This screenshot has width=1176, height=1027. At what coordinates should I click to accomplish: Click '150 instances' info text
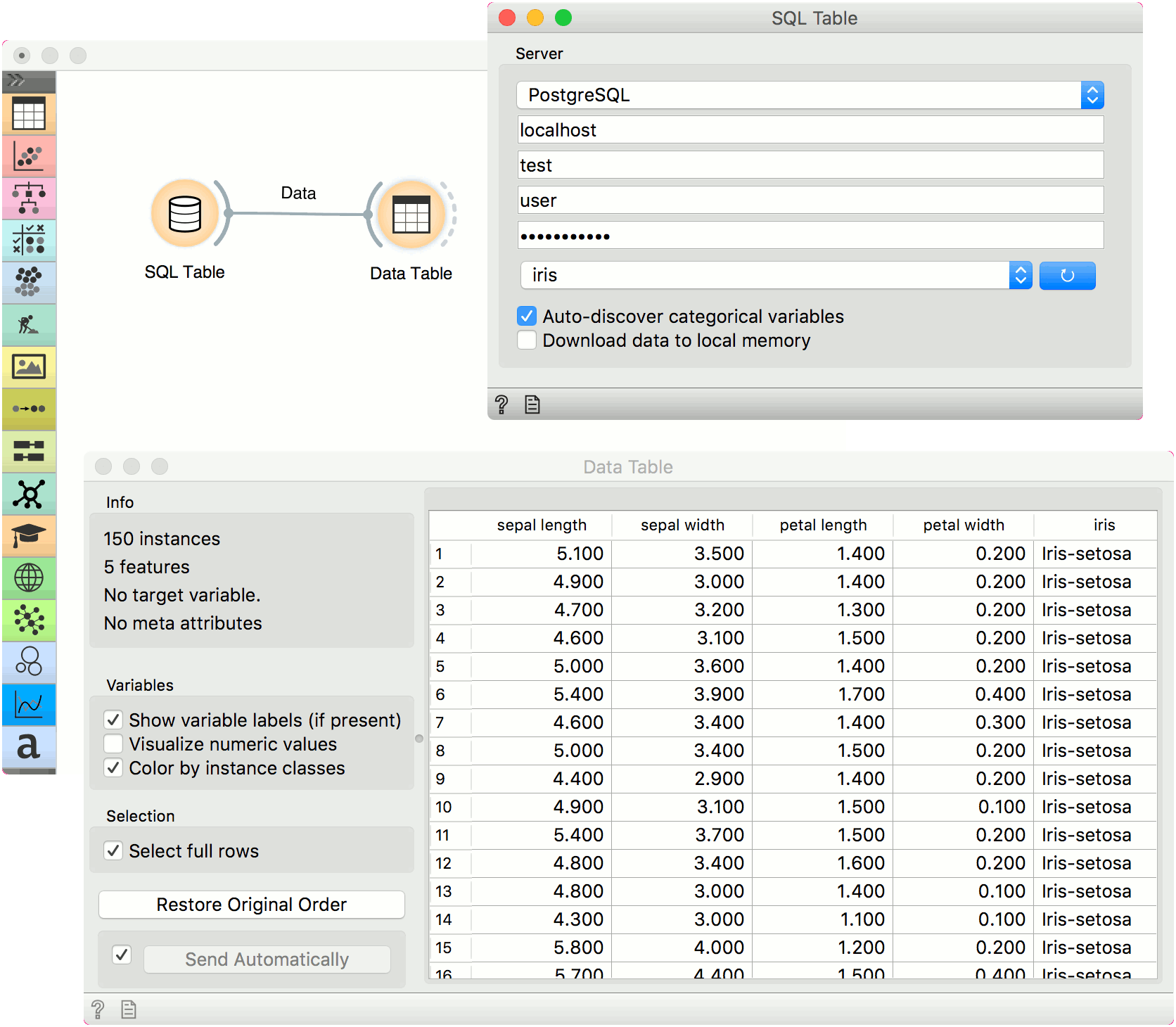162,539
